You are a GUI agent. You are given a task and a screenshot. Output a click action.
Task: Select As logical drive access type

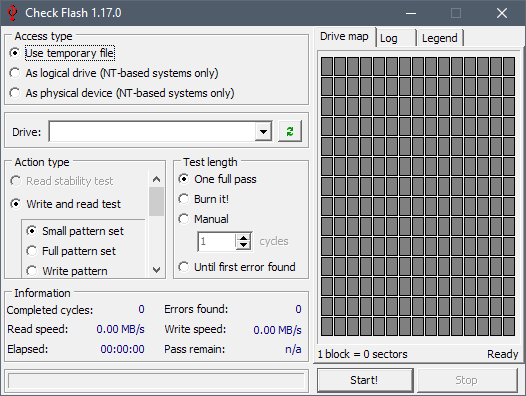[114, 73]
